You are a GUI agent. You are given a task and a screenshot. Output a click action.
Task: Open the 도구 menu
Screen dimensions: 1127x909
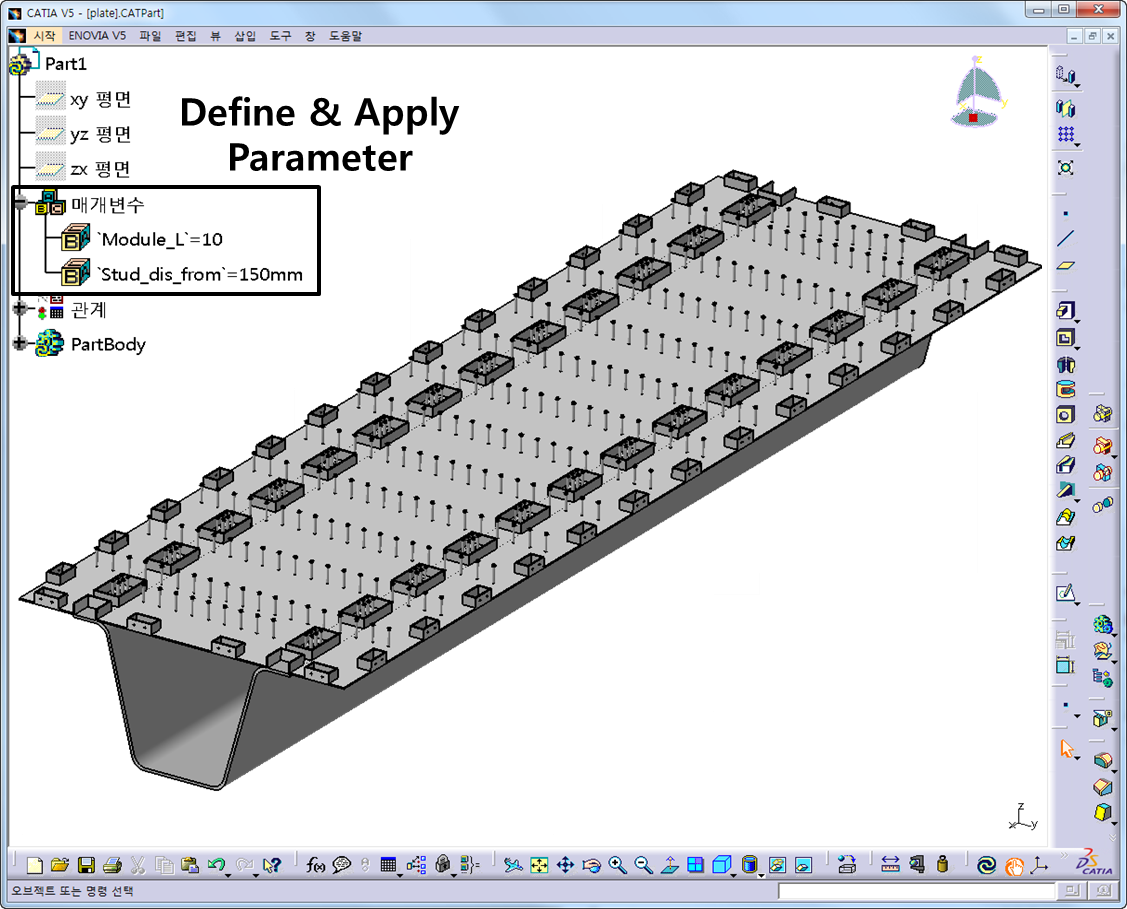point(280,35)
